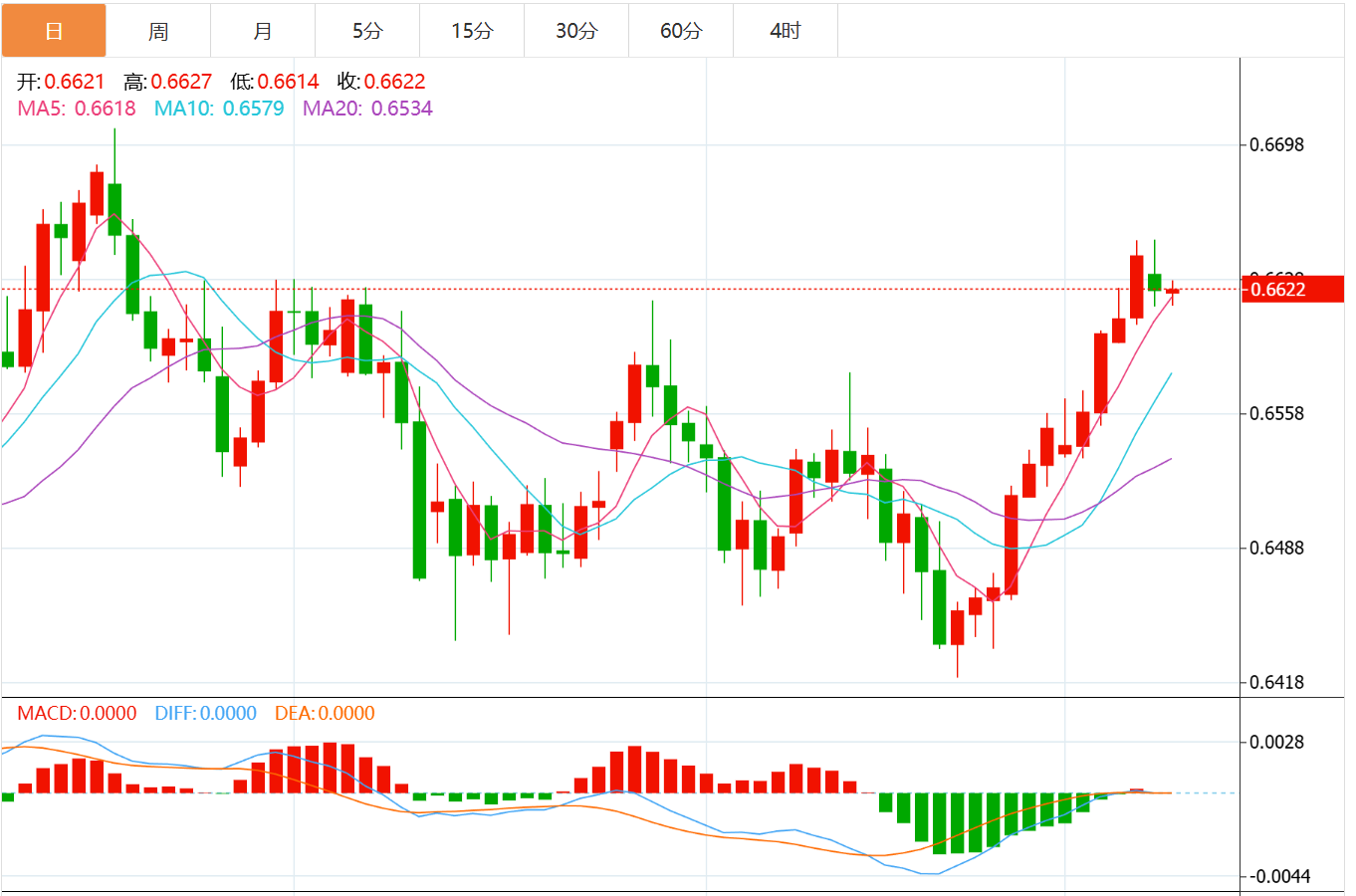Click the 0.6418 price axis label
Image resolution: width=1356 pixels, height=896 pixels.
(x=1276, y=683)
